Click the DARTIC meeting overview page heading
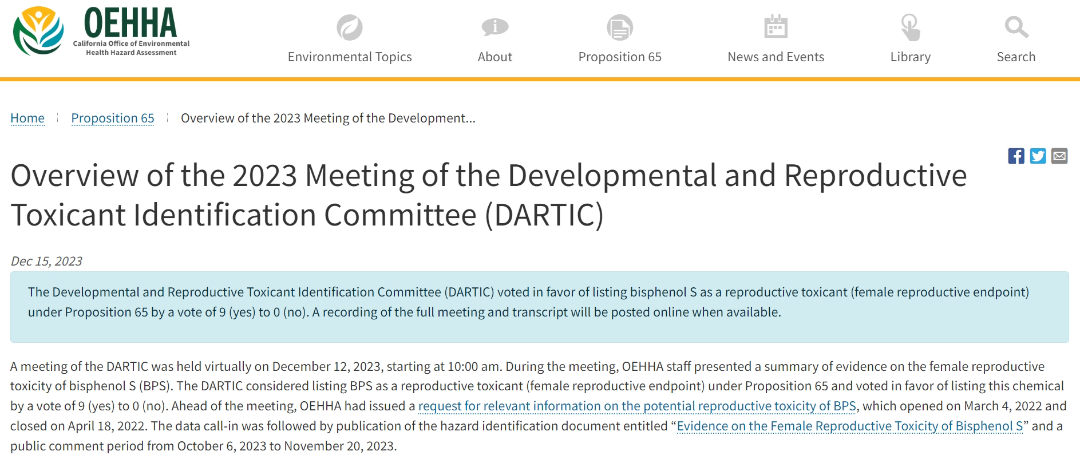Image resolution: width=1080 pixels, height=459 pixels. click(x=488, y=195)
